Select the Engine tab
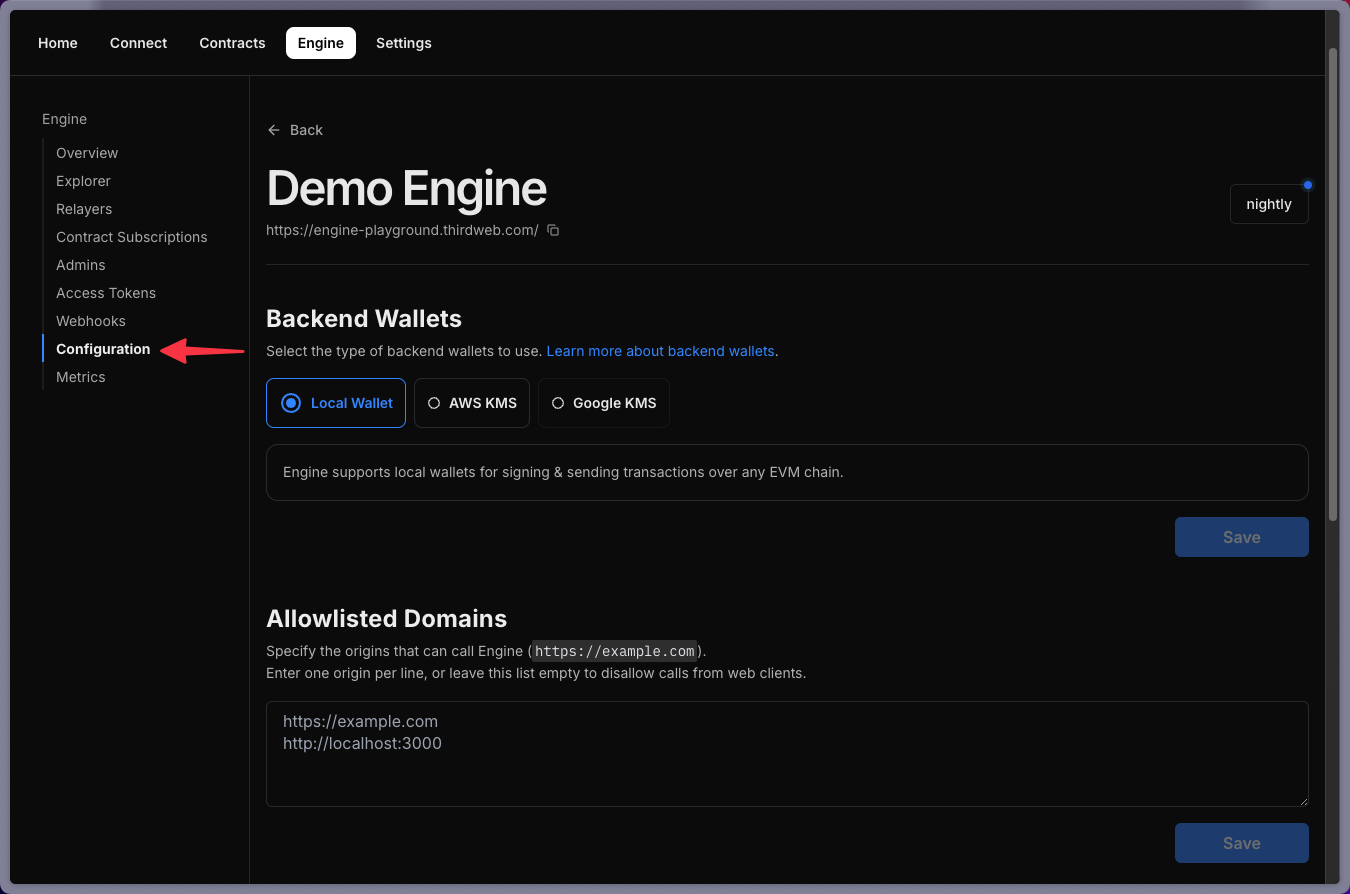1350x894 pixels. pyautogui.click(x=321, y=43)
